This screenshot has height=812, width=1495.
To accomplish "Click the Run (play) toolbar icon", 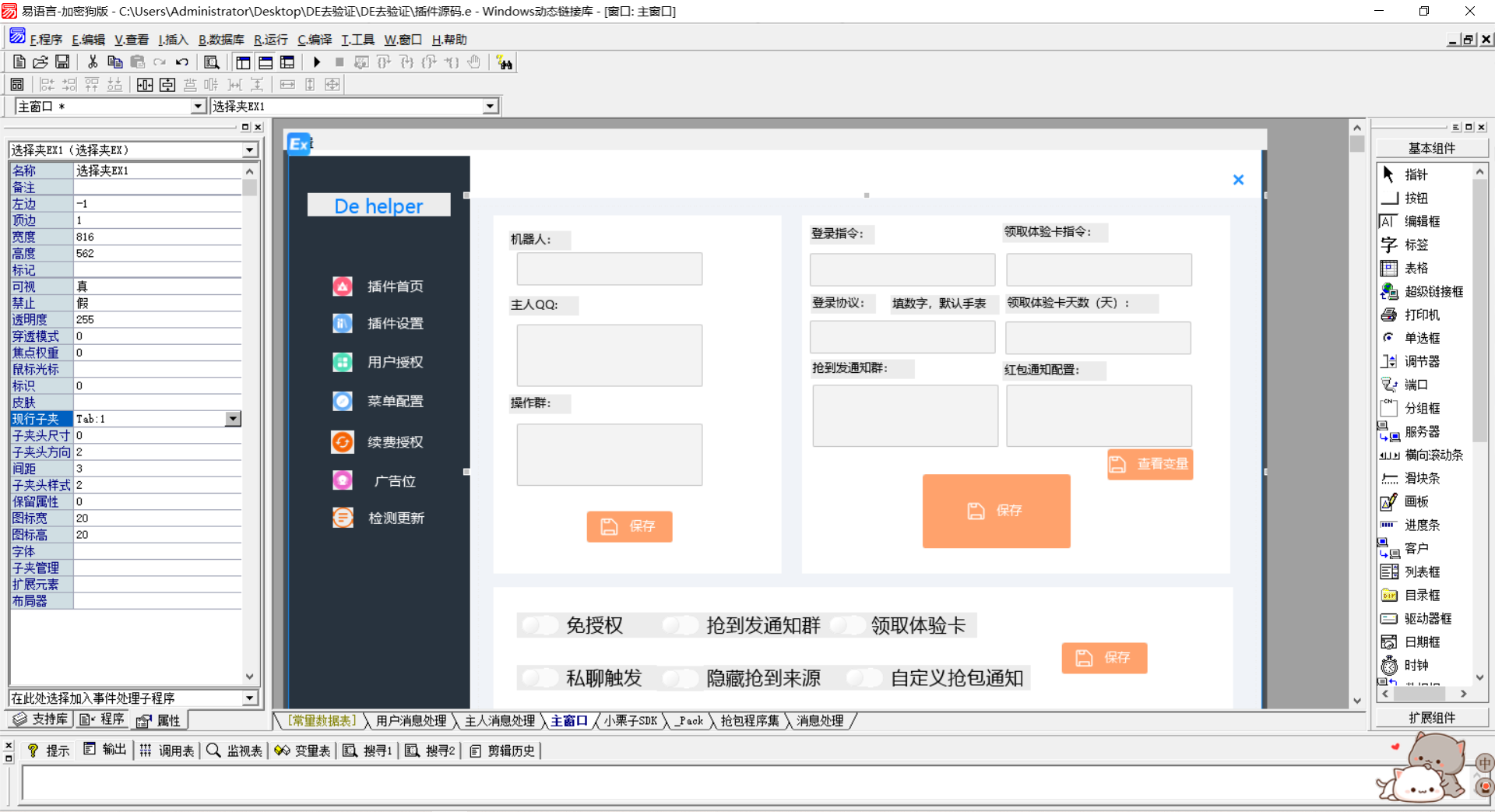I will coord(317,62).
